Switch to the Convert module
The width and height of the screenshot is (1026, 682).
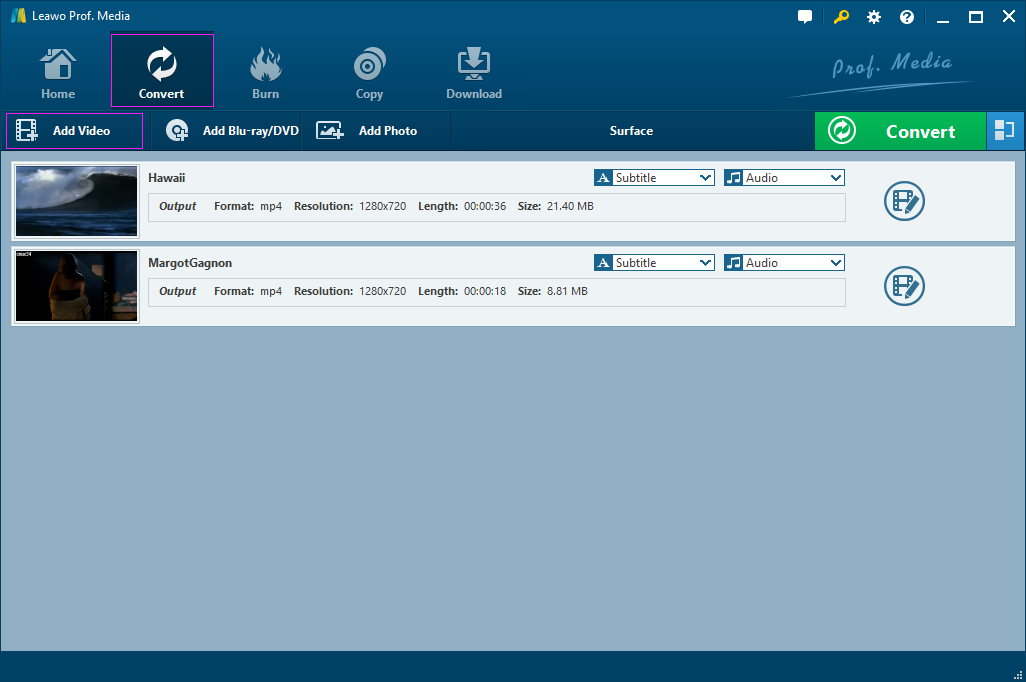(162, 71)
